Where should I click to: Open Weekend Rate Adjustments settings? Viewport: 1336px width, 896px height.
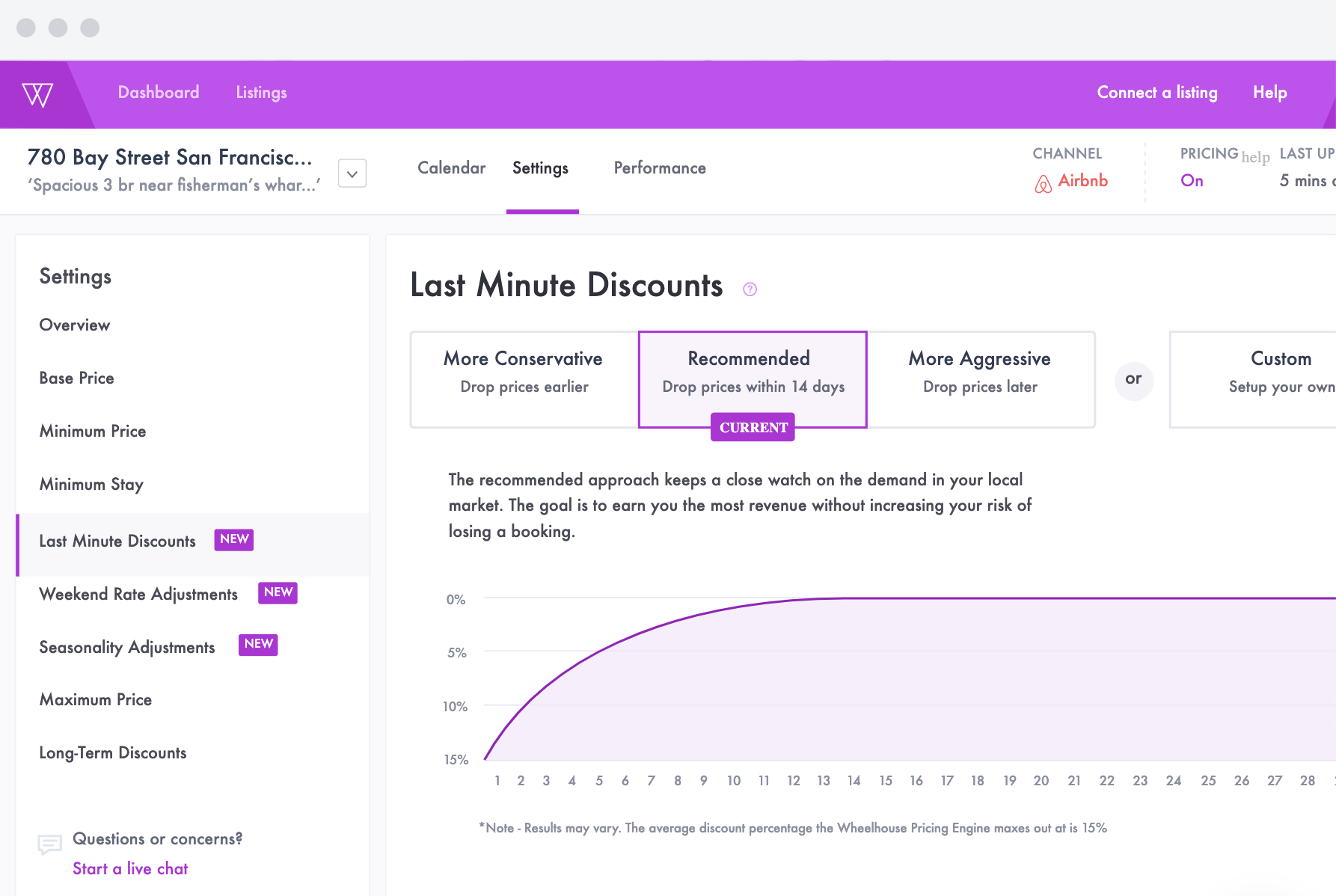coord(138,595)
